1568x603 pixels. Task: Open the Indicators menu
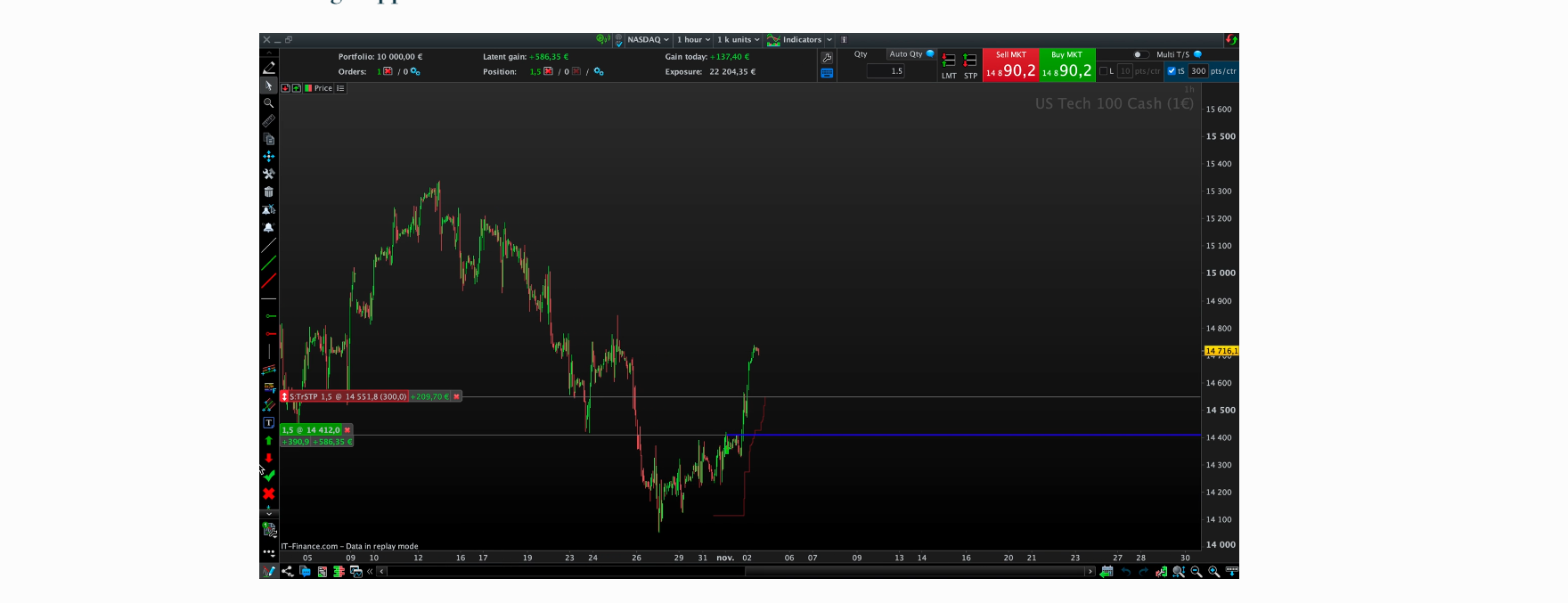[x=795, y=40]
